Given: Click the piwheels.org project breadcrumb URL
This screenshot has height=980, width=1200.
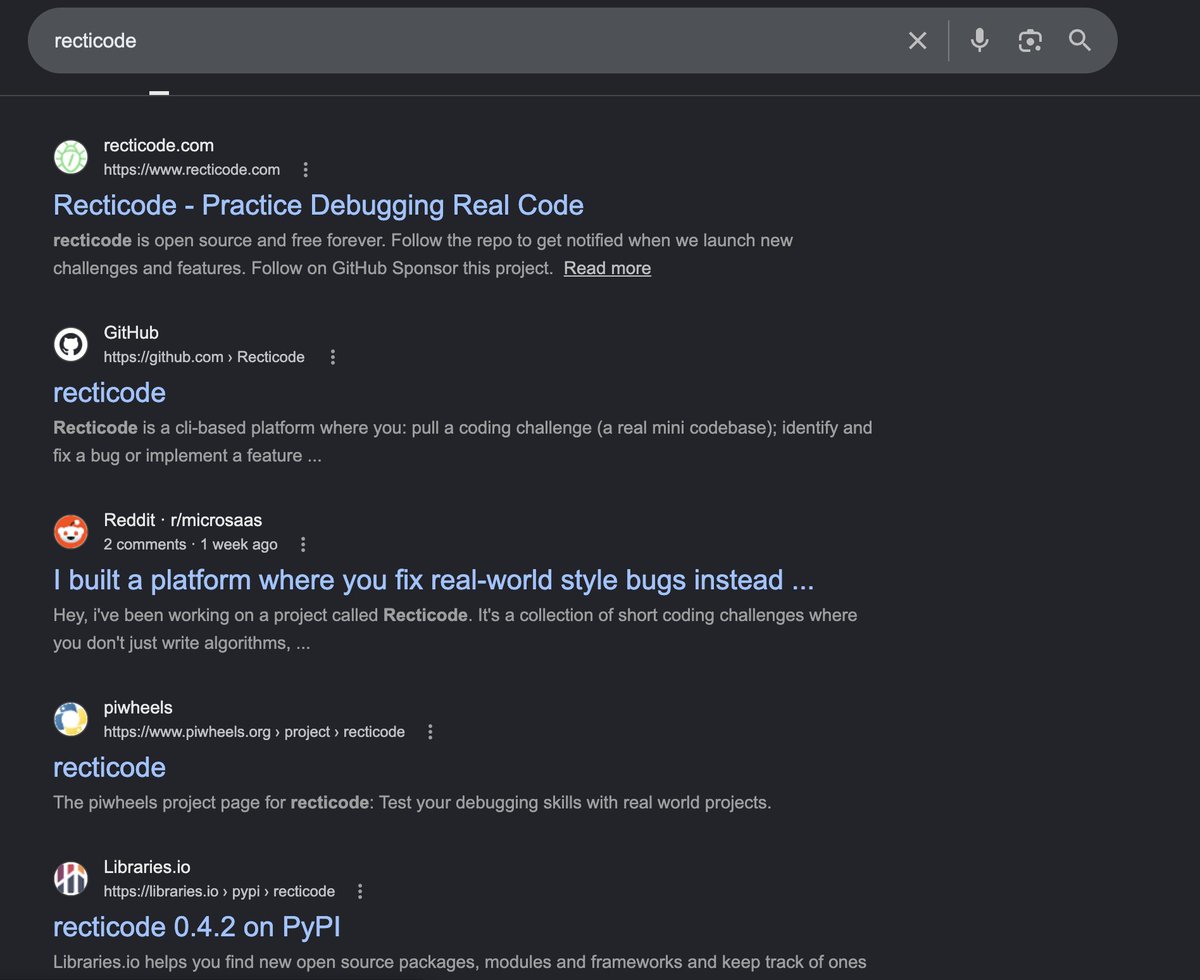Looking at the screenshot, I should [x=254, y=732].
